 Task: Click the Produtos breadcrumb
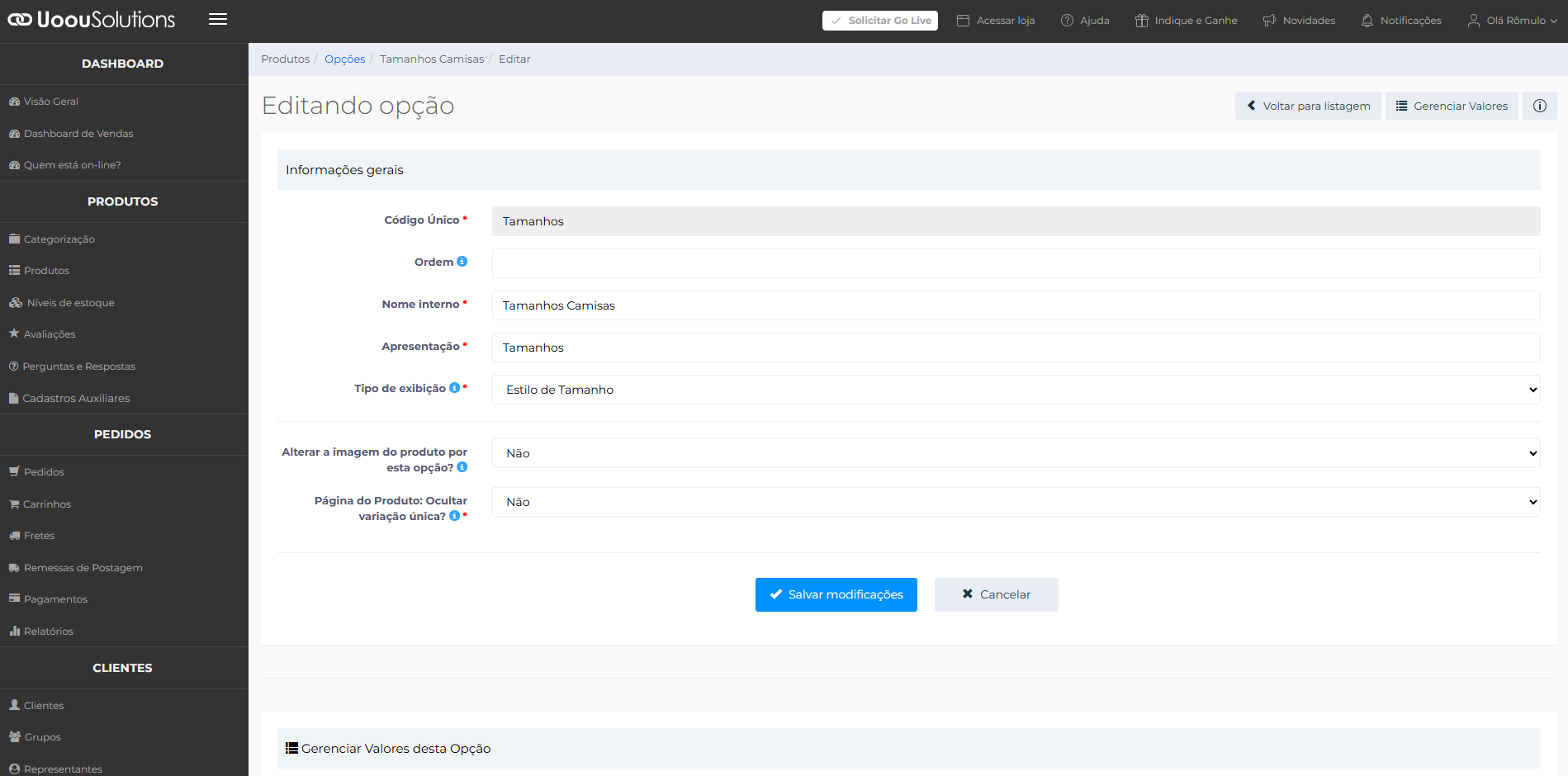286,59
